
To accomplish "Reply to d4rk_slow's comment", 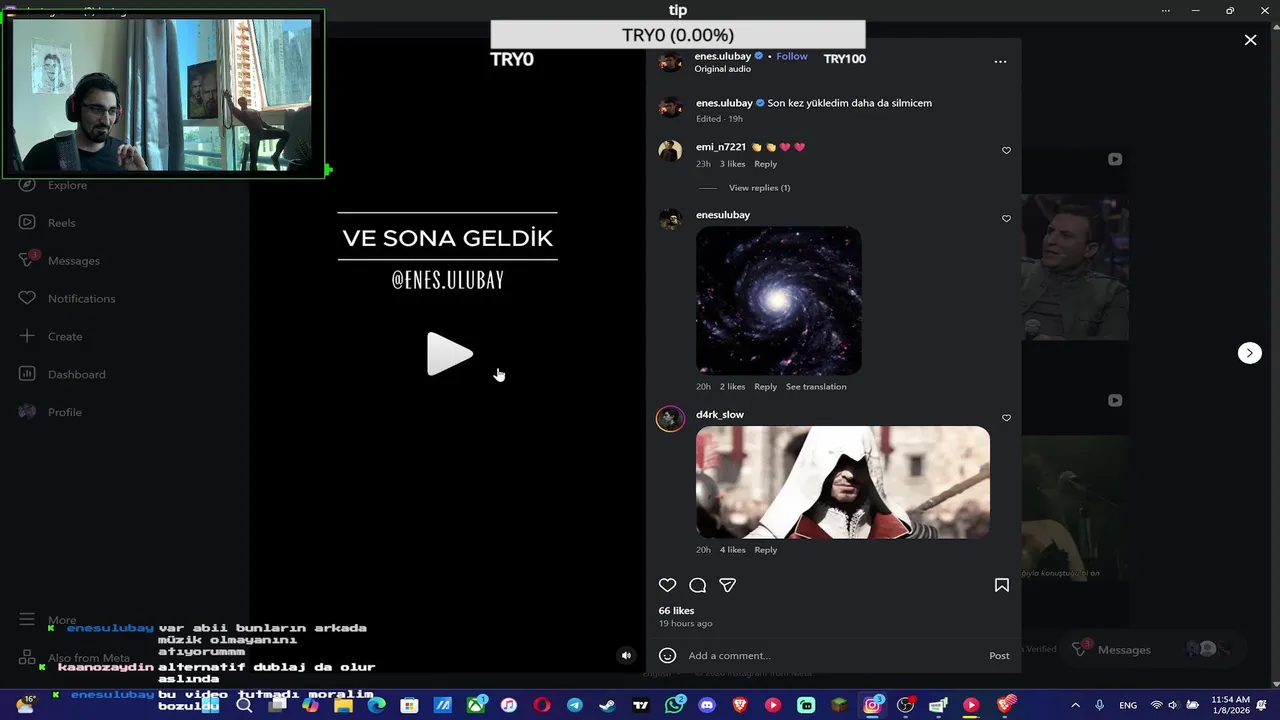I will (765, 550).
